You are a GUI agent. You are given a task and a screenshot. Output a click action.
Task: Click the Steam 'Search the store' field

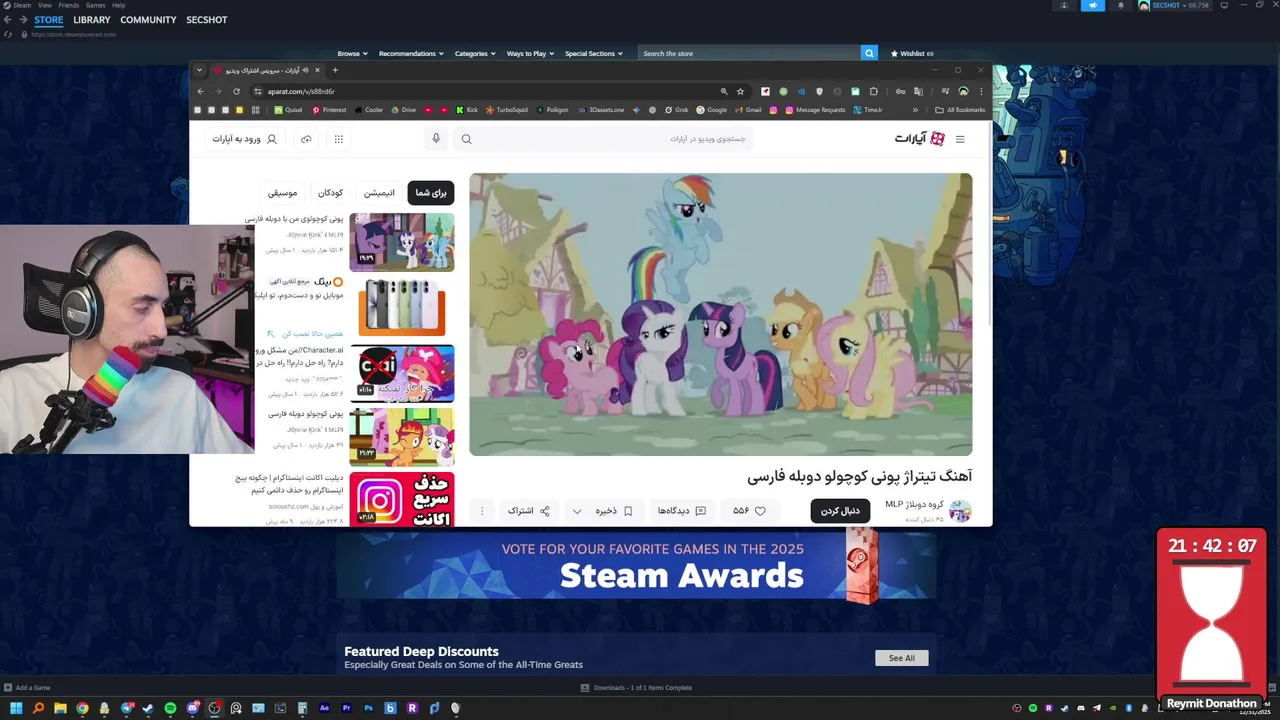point(750,53)
